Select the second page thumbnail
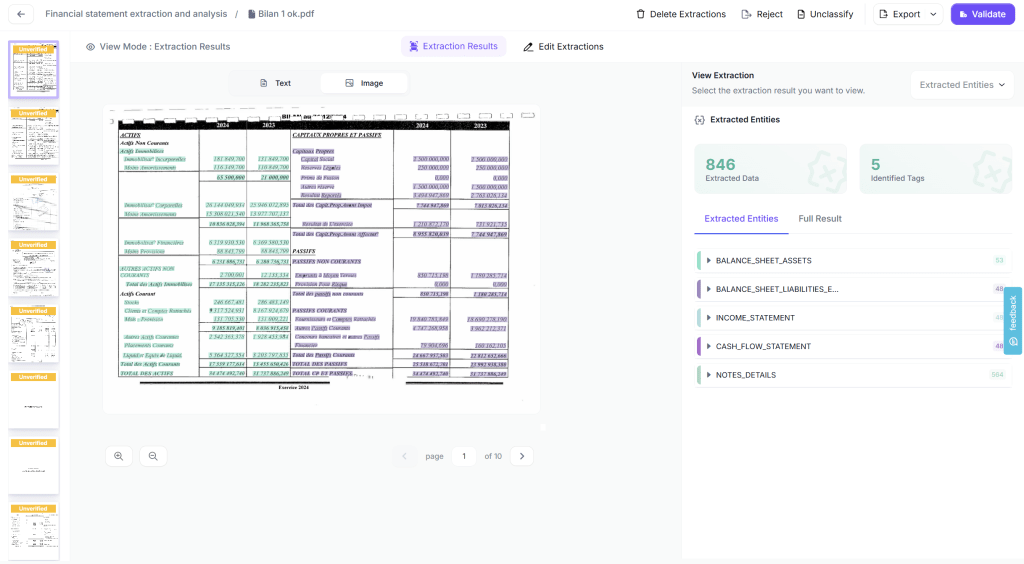Screen dimensions: 1024x564 coord(34,135)
